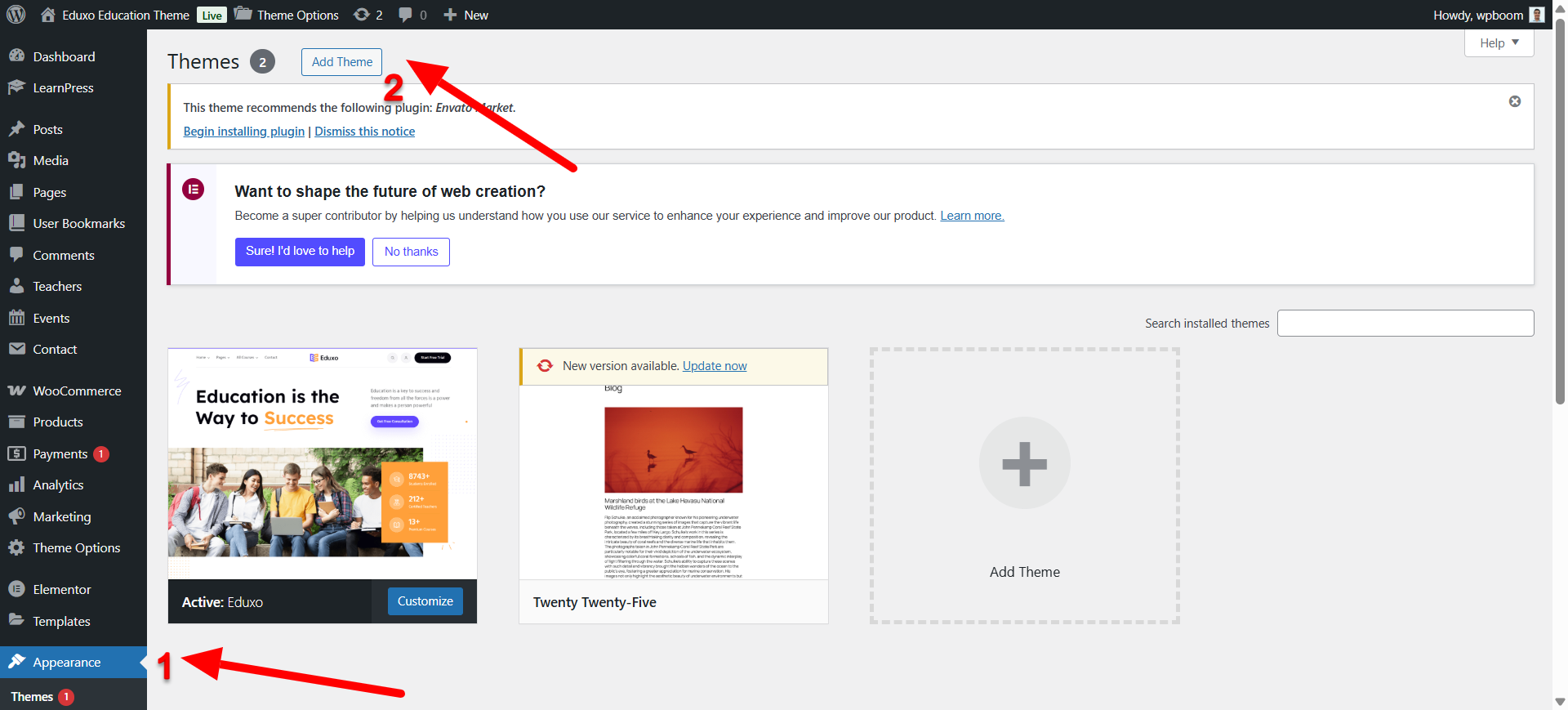The image size is (1568, 710).
Task: Click the Elementor logo in the notice
Action: (194, 190)
